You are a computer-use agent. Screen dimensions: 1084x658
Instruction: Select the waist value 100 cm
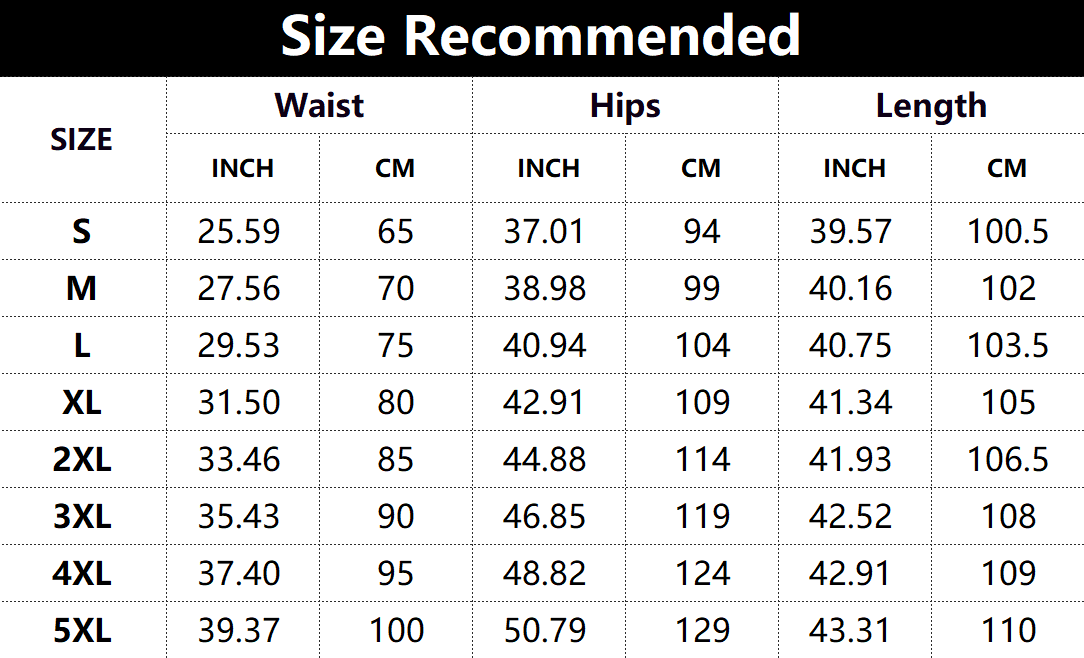(396, 631)
